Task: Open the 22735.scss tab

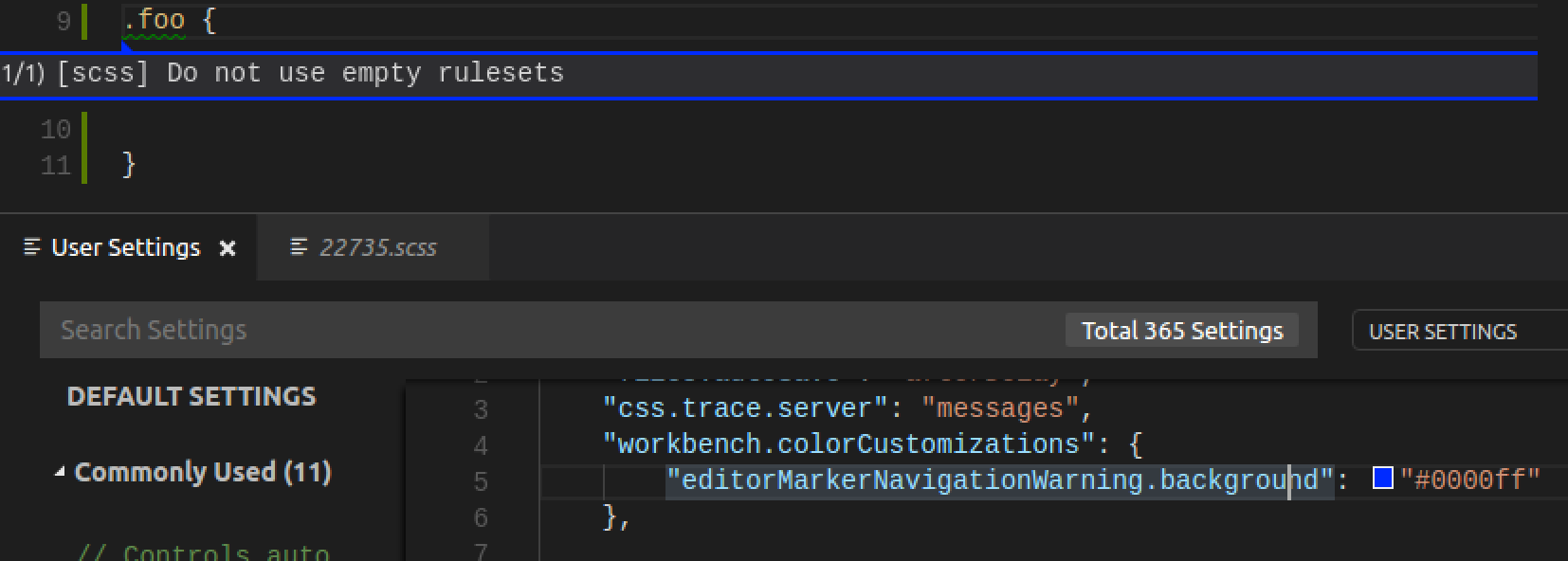Action: tap(374, 247)
